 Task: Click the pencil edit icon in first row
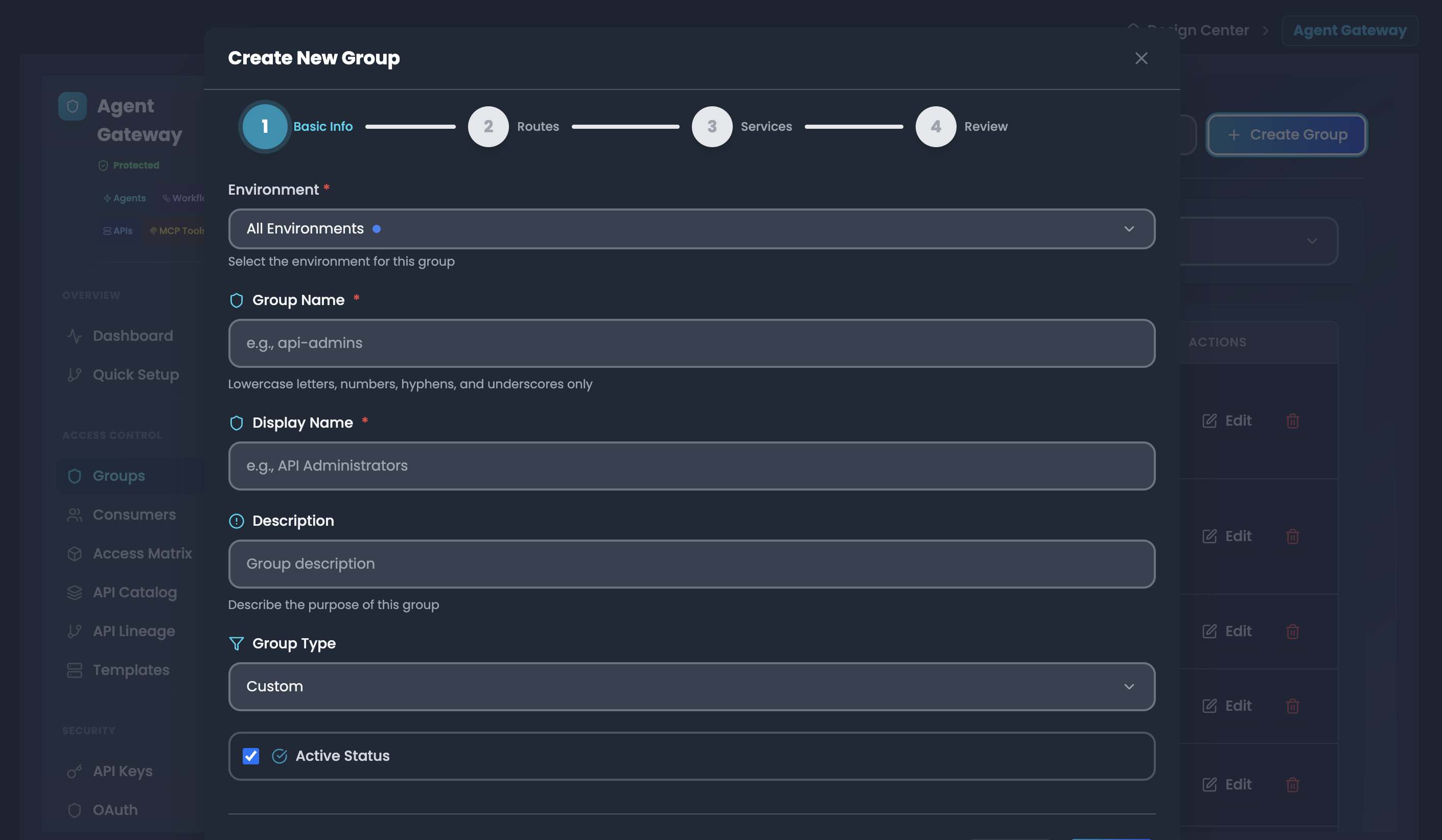point(1209,421)
